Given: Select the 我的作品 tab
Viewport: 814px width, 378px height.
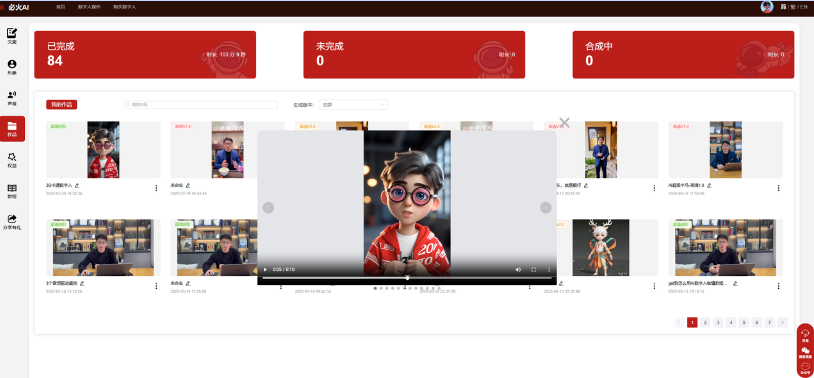Looking at the screenshot, I should point(62,105).
